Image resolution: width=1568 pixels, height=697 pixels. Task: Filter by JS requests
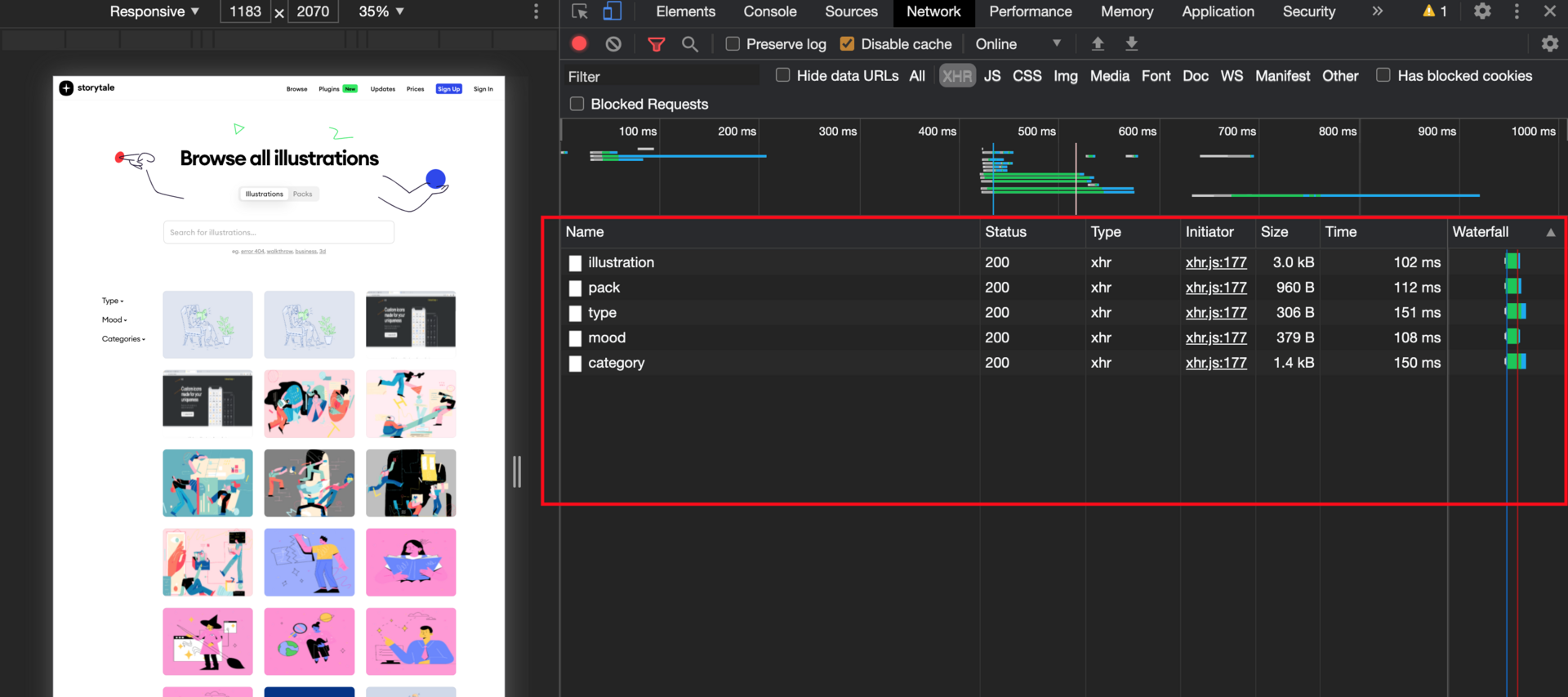[992, 76]
